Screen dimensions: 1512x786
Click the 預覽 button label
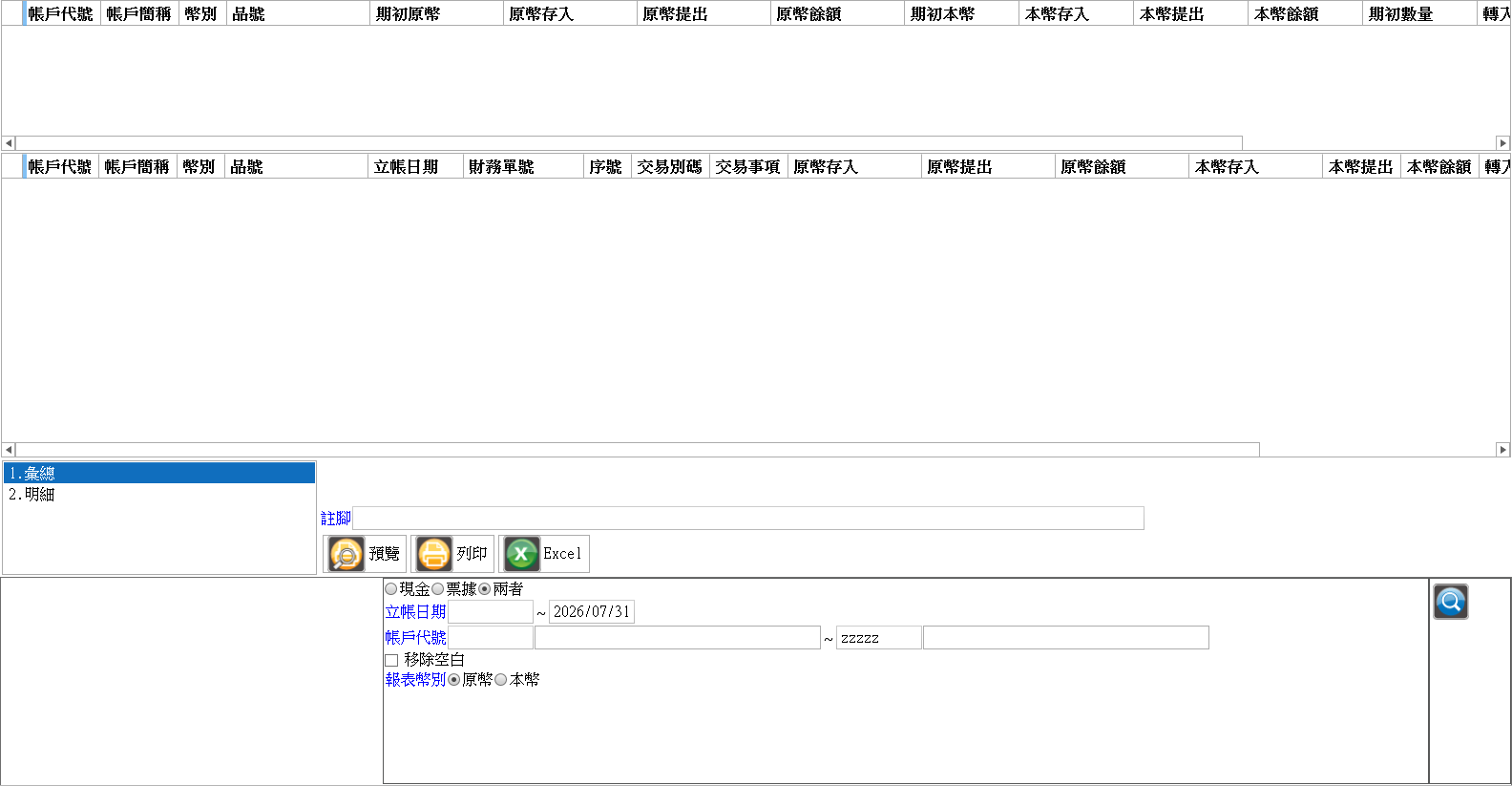pyautogui.click(x=384, y=554)
